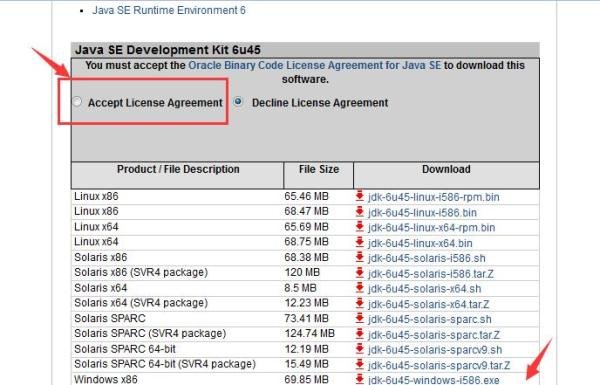The height and width of the screenshot is (385, 600).
Task: Download jdk-6u45-solaris-sparc.sh
Action: point(430,319)
